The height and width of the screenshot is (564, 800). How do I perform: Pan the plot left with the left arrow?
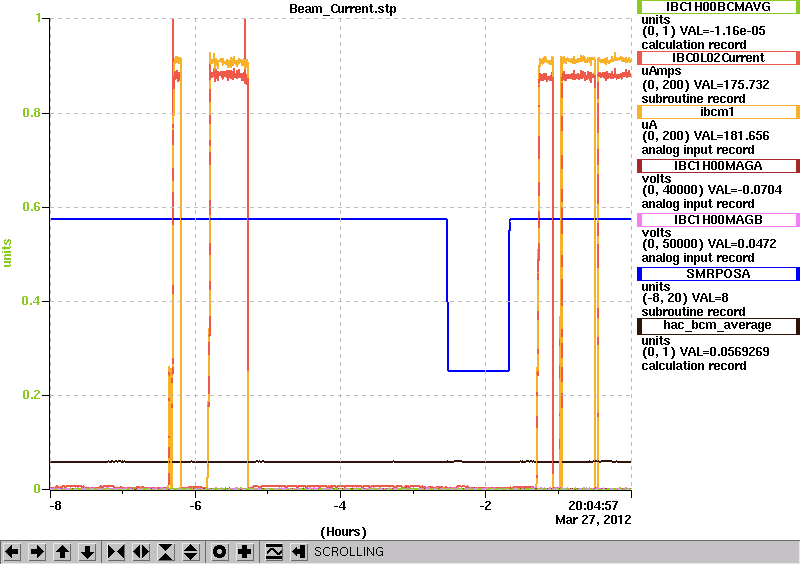pyautogui.click(x=12, y=552)
